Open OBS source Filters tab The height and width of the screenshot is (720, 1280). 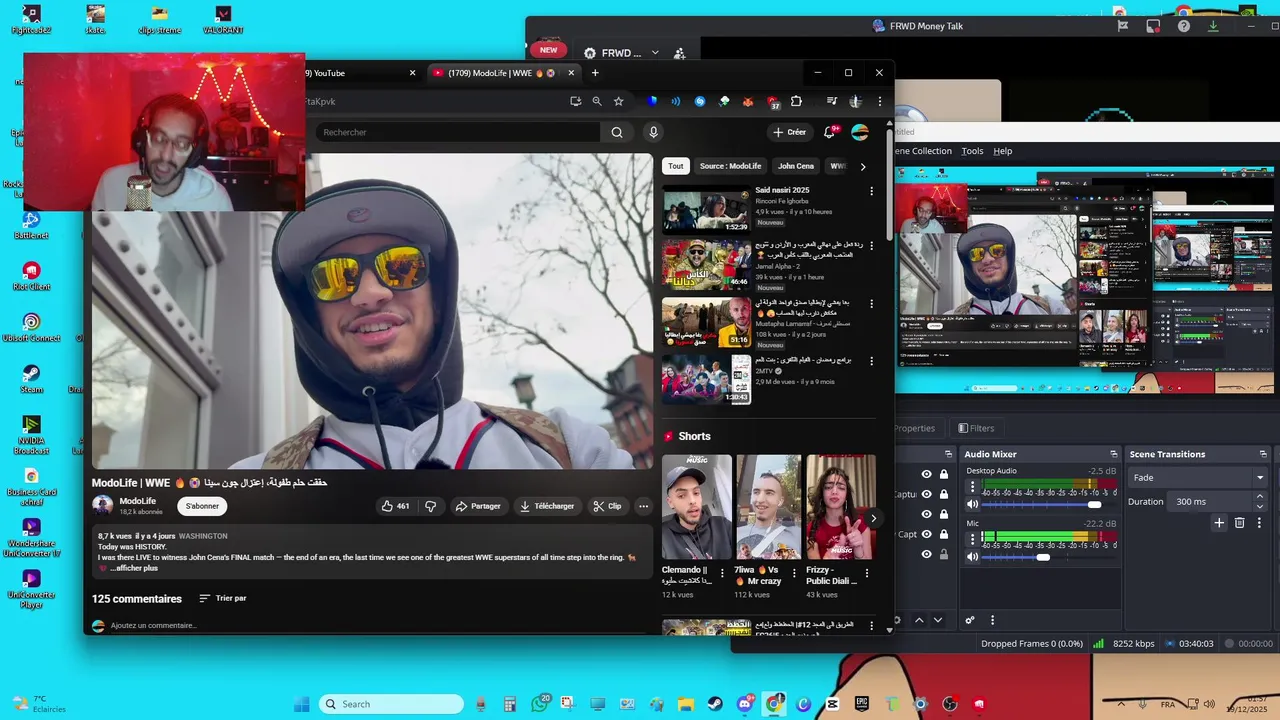click(976, 428)
